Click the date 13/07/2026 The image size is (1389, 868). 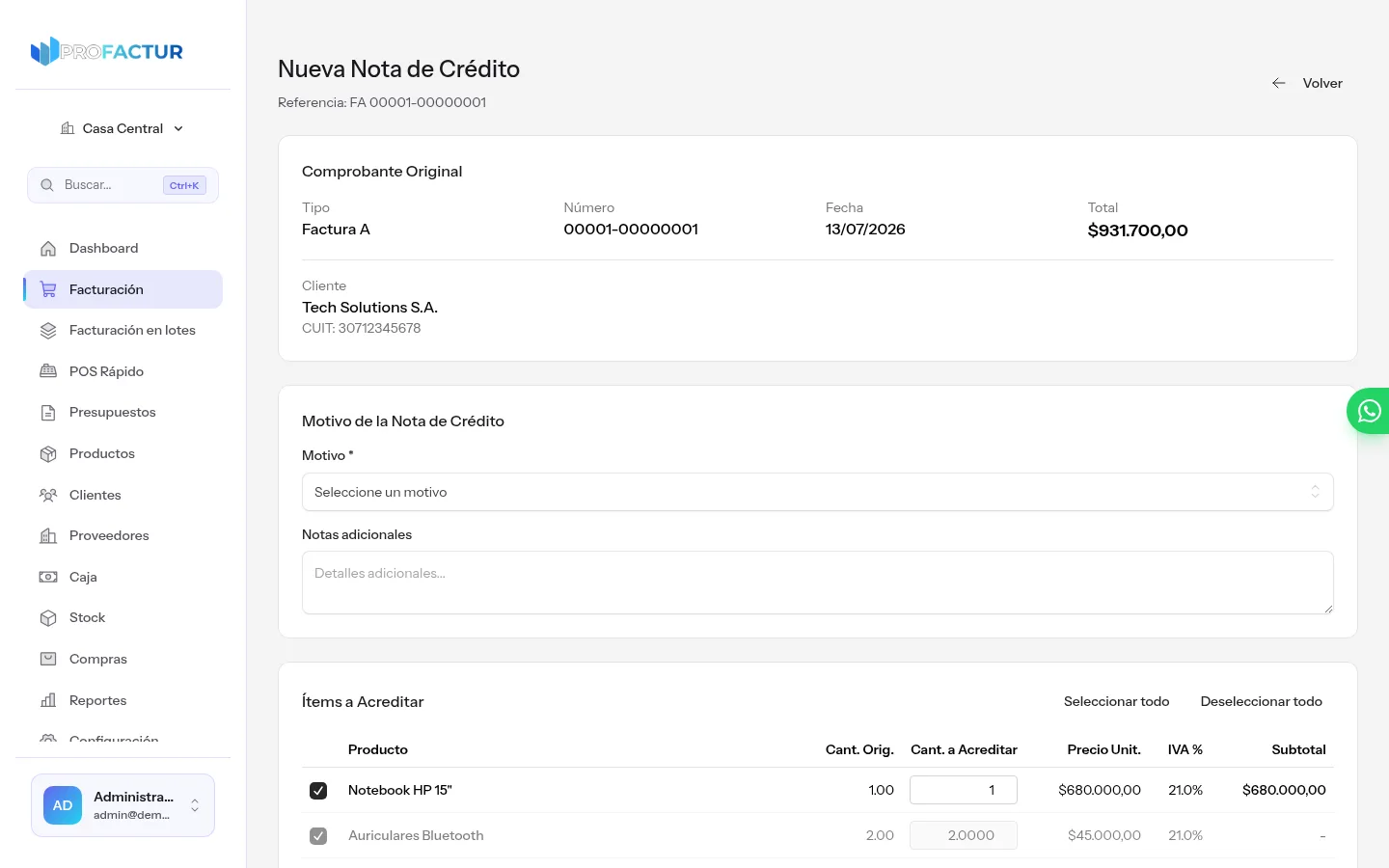(x=865, y=230)
